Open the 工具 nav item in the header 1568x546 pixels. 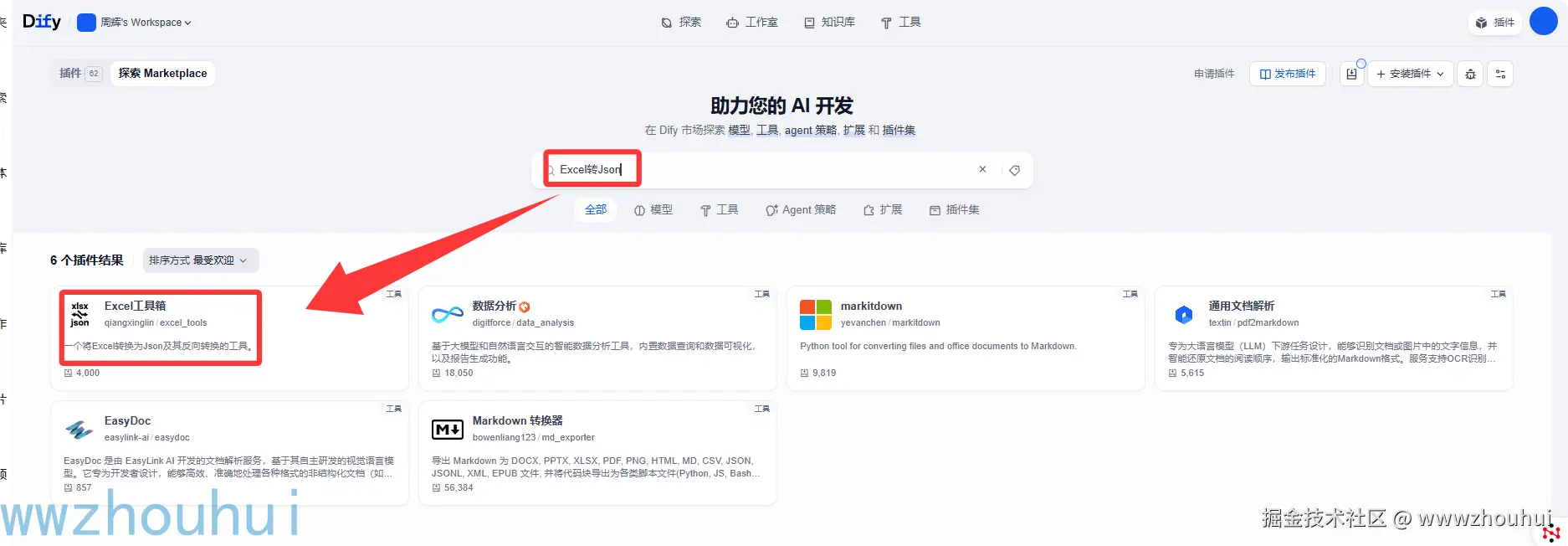(x=900, y=23)
